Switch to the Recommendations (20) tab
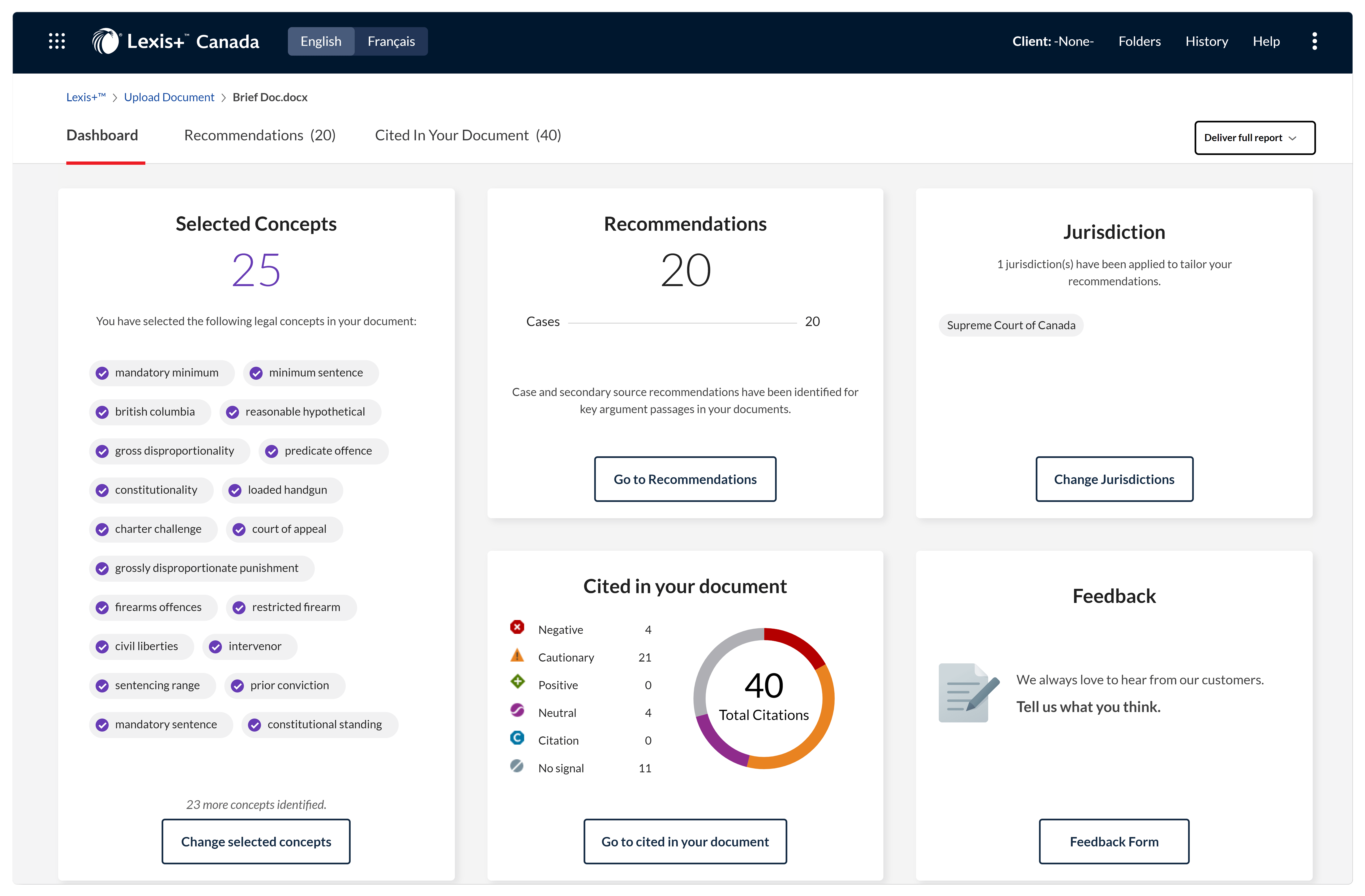Viewport: 1365px width, 896px height. (259, 135)
